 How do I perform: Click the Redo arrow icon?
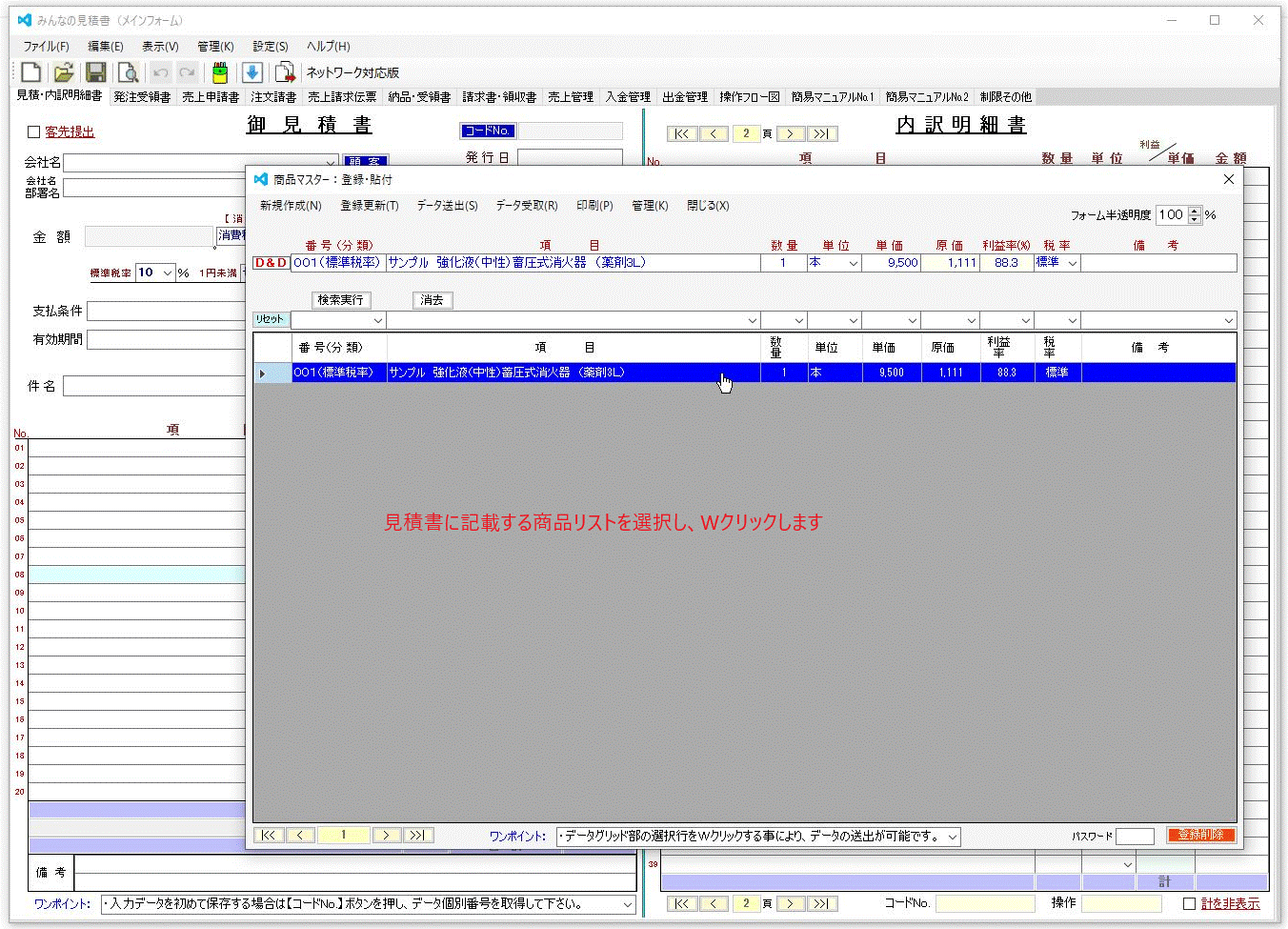click(188, 72)
